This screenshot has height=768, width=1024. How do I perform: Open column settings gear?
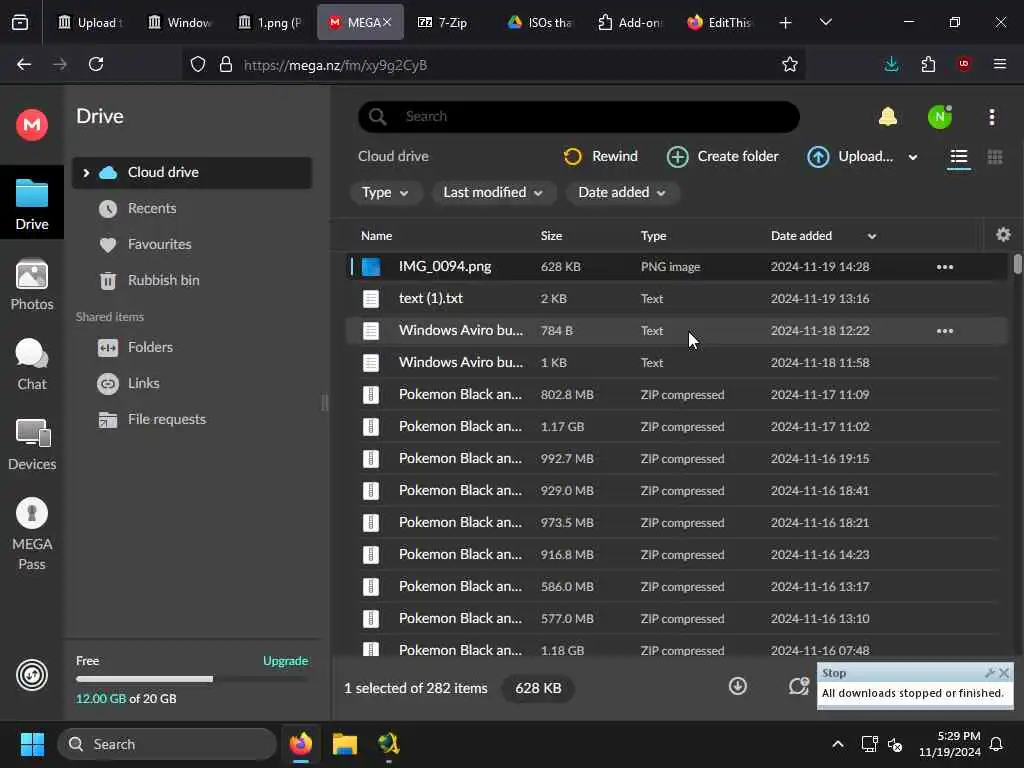tap(1003, 234)
